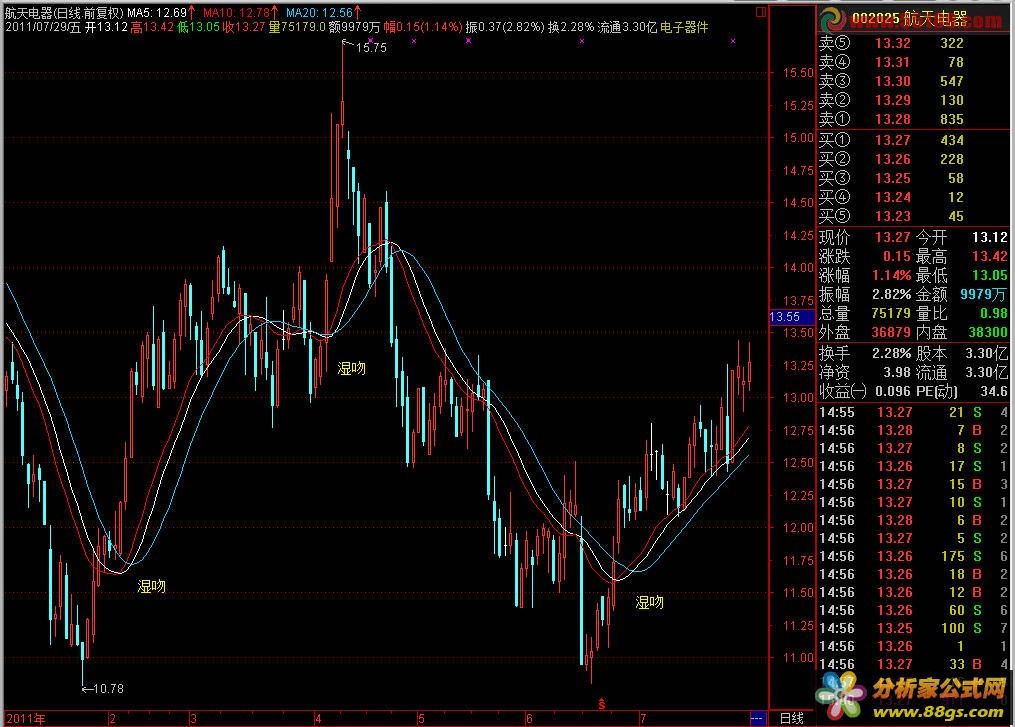
Task: Click the 2011年 label on the time axis
Action: (x=25, y=719)
